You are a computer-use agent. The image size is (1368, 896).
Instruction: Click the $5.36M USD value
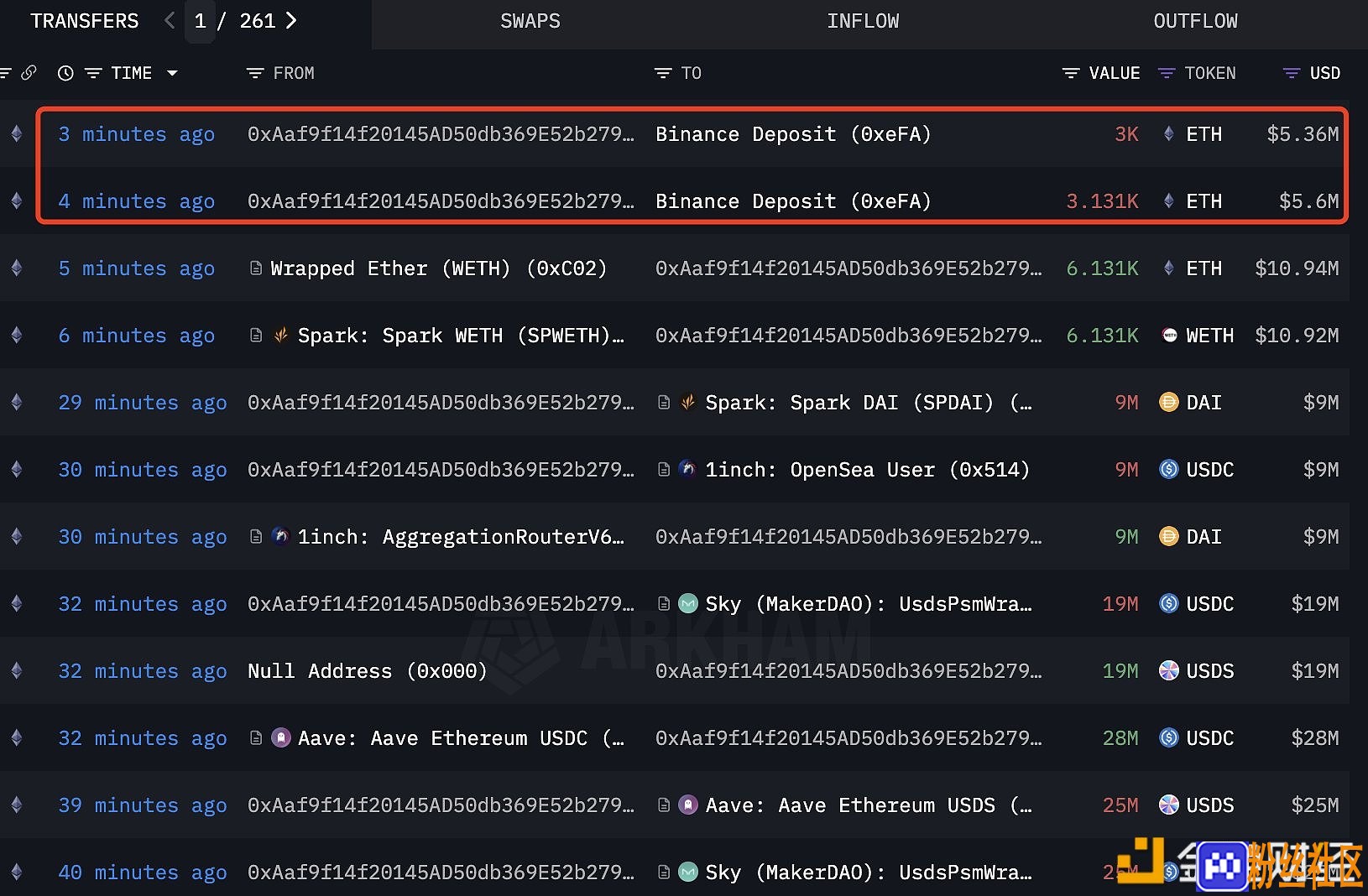tap(1303, 134)
